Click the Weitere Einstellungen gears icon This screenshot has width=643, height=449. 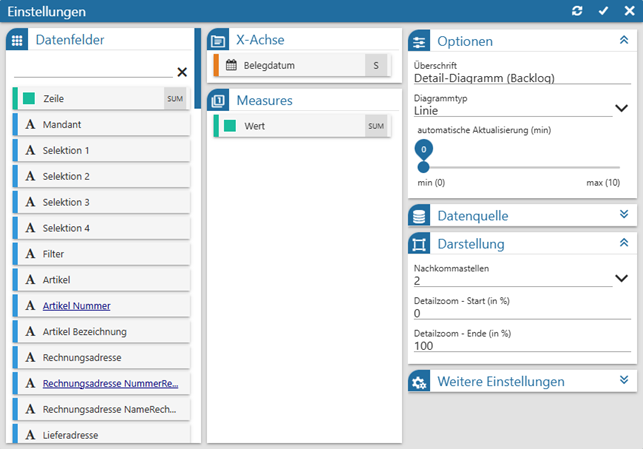[420, 382]
